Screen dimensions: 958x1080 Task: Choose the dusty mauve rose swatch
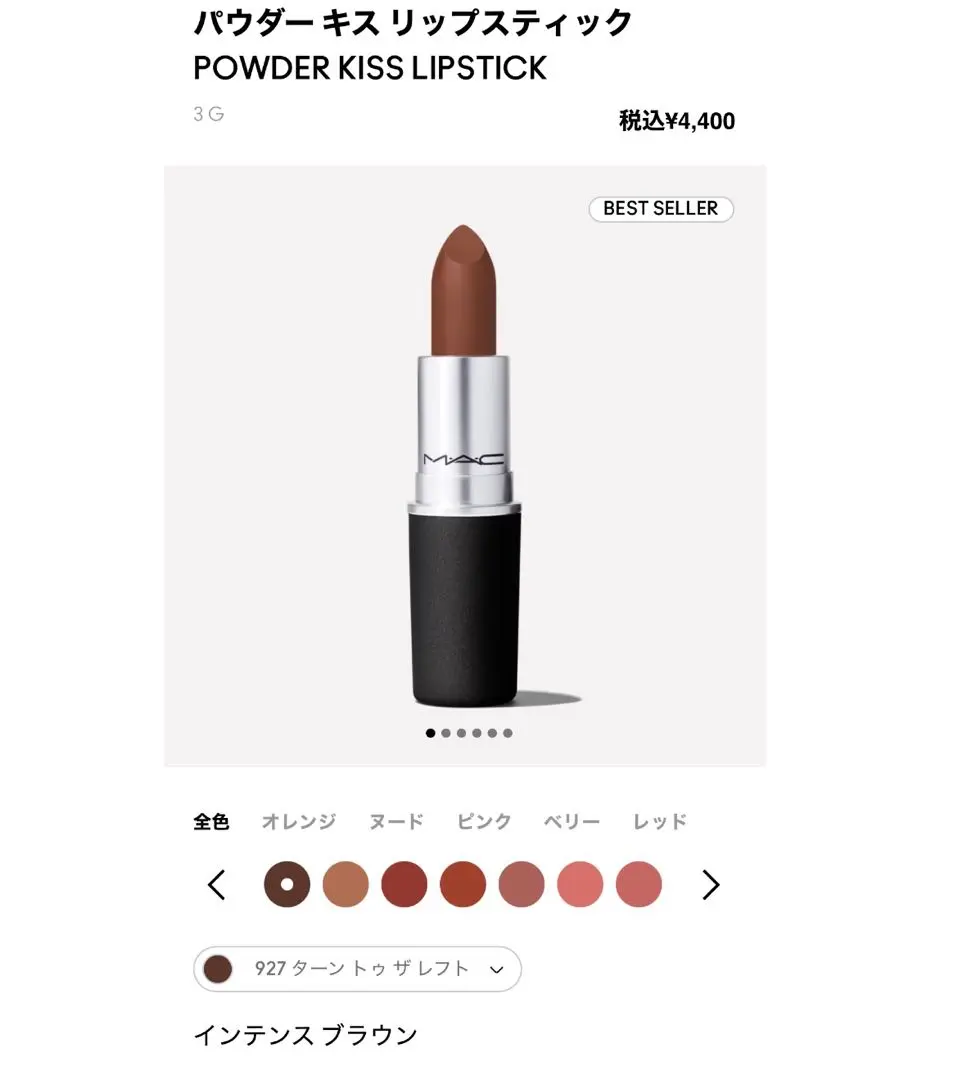click(x=521, y=884)
